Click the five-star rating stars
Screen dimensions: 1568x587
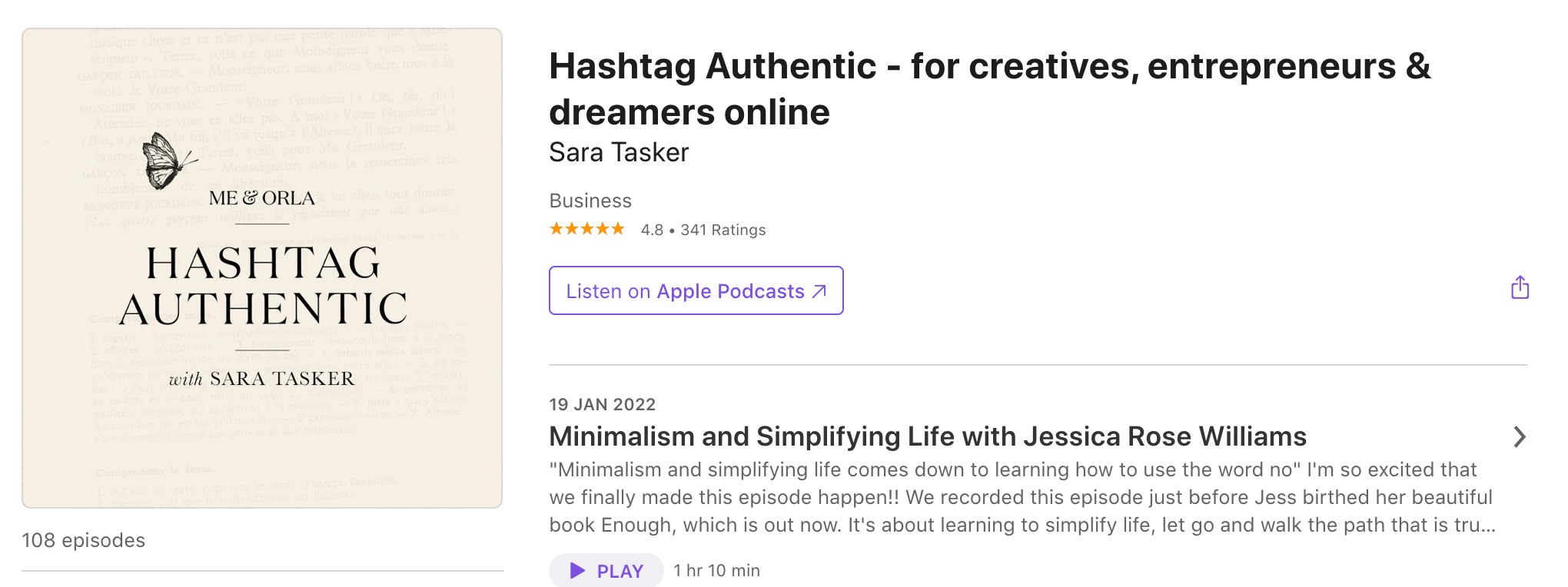pyautogui.click(x=587, y=229)
